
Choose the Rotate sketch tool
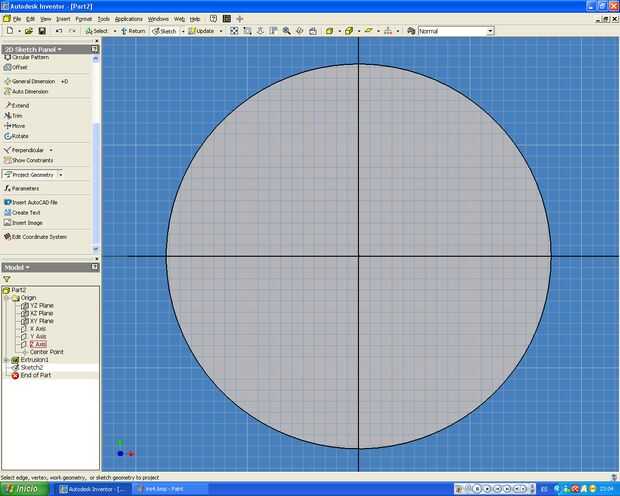19,135
